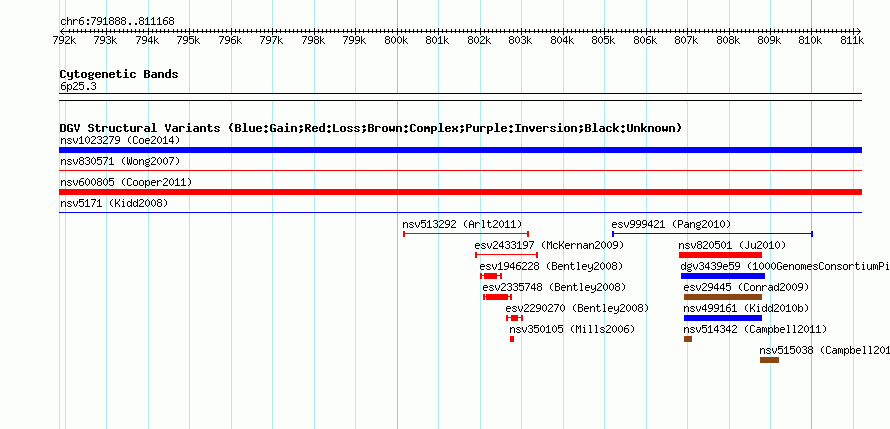Image resolution: width=890 pixels, height=429 pixels.
Task: Click the 794k ruler mark
Action: click(147, 40)
